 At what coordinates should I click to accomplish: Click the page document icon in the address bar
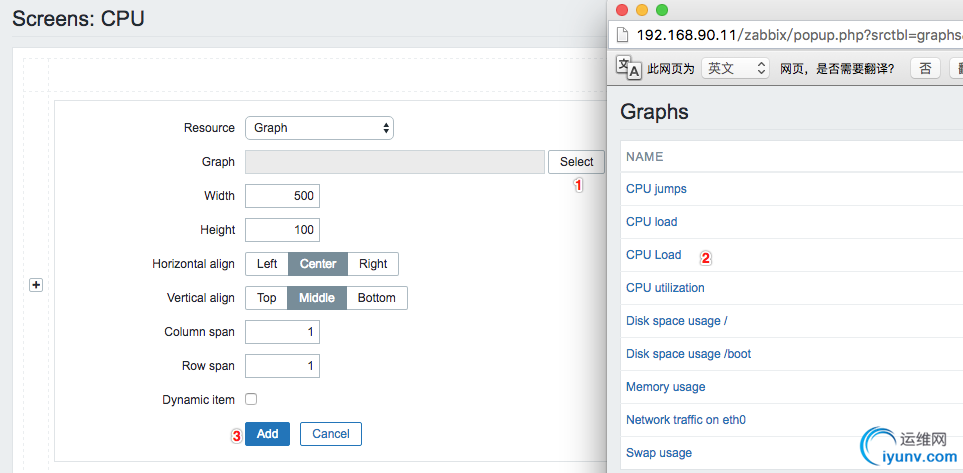coord(622,35)
